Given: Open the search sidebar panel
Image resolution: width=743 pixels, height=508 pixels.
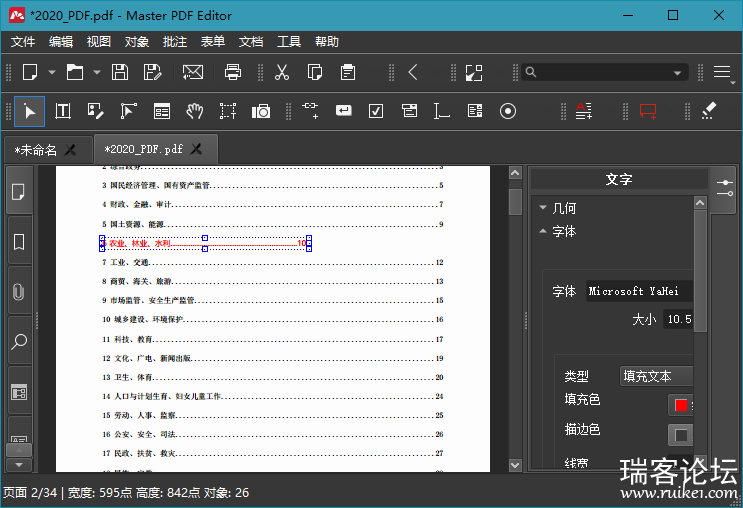Looking at the screenshot, I should tap(18, 341).
